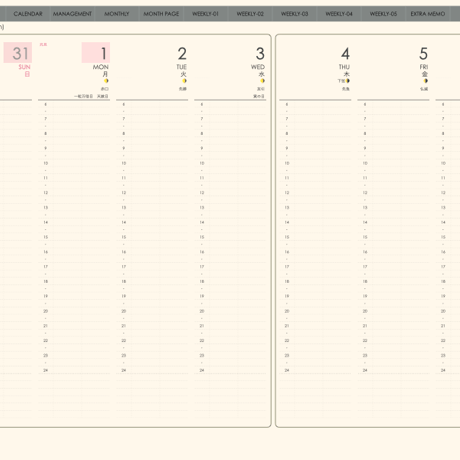460x460 pixels.
Task: Click the pink date 1 Monday box
Action: pyautogui.click(x=96, y=53)
